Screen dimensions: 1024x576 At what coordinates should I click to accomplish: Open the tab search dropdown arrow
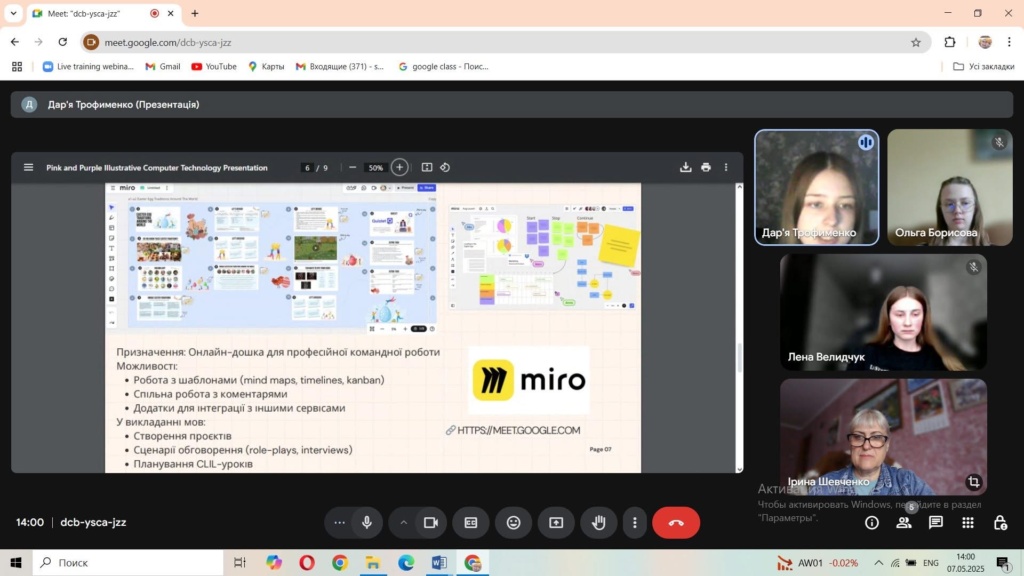pyautogui.click(x=13, y=13)
